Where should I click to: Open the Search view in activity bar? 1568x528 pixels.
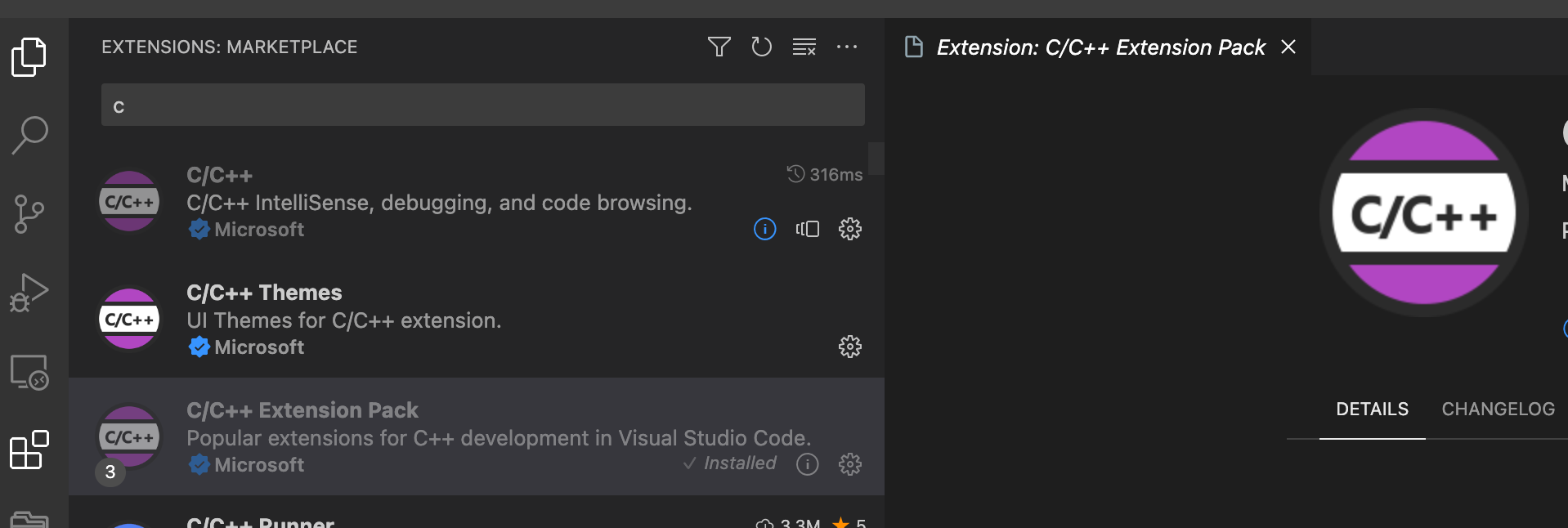pyautogui.click(x=29, y=134)
